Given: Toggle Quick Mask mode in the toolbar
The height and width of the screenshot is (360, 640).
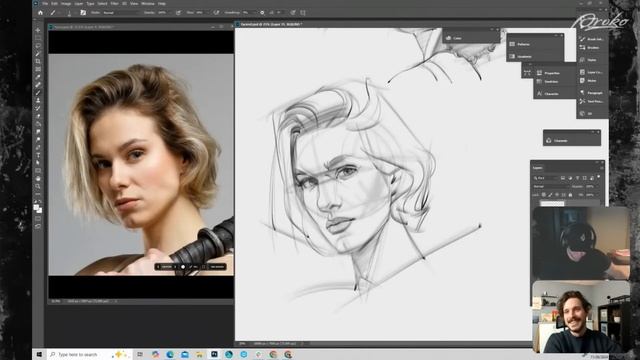Looking at the screenshot, I should click(38, 218).
